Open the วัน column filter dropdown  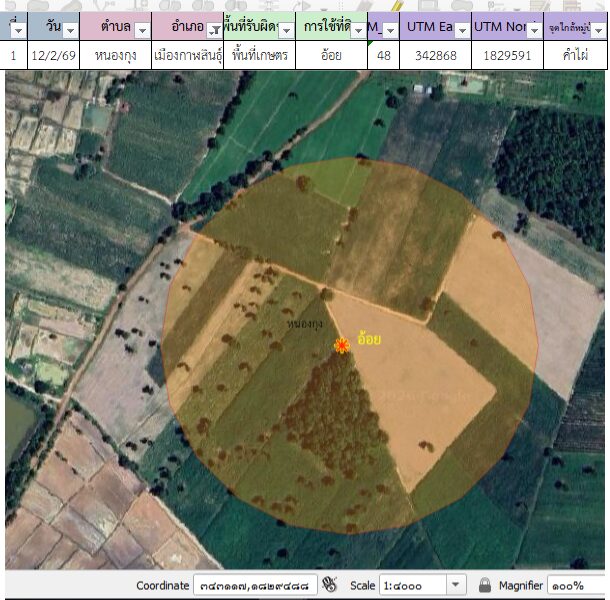click(x=69, y=31)
